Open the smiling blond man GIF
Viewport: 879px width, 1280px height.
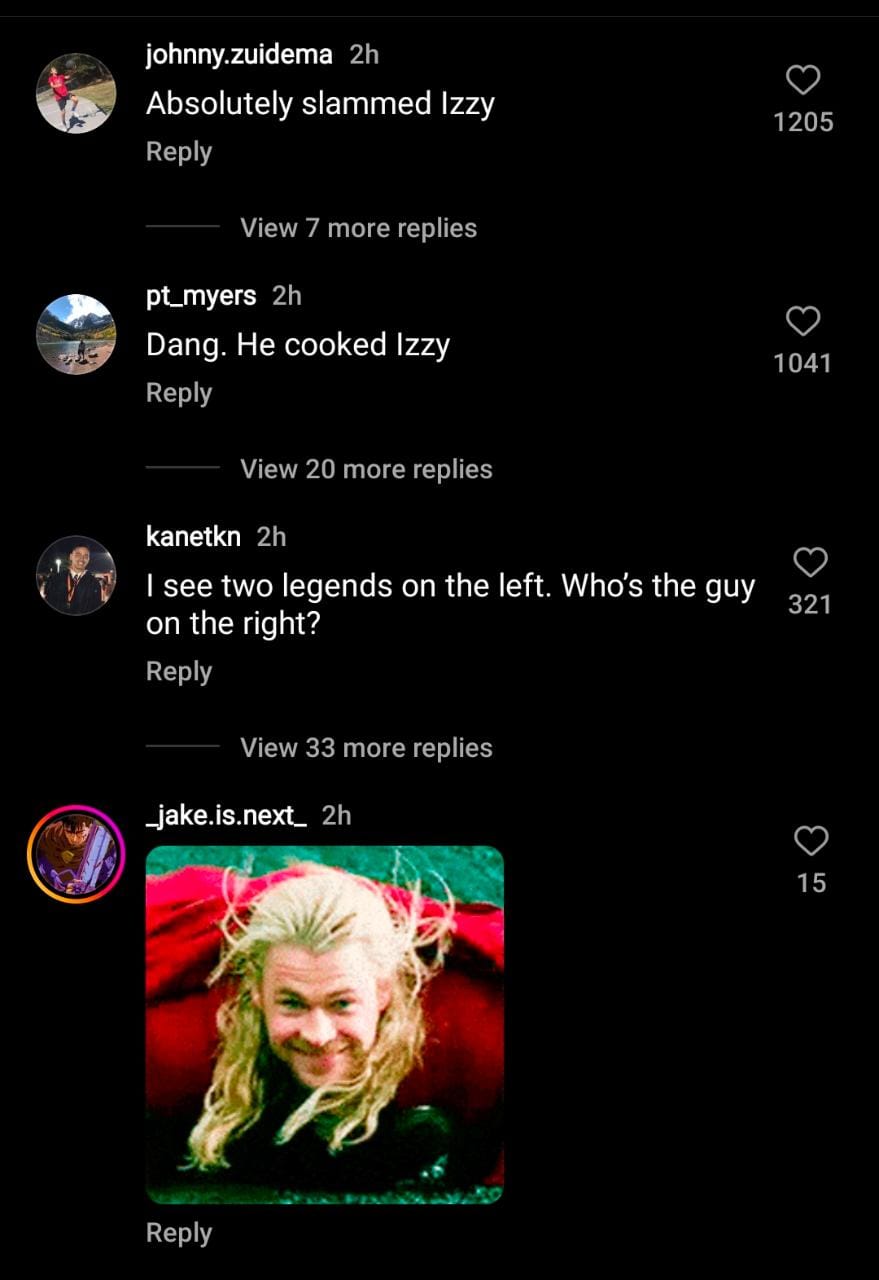[325, 1024]
